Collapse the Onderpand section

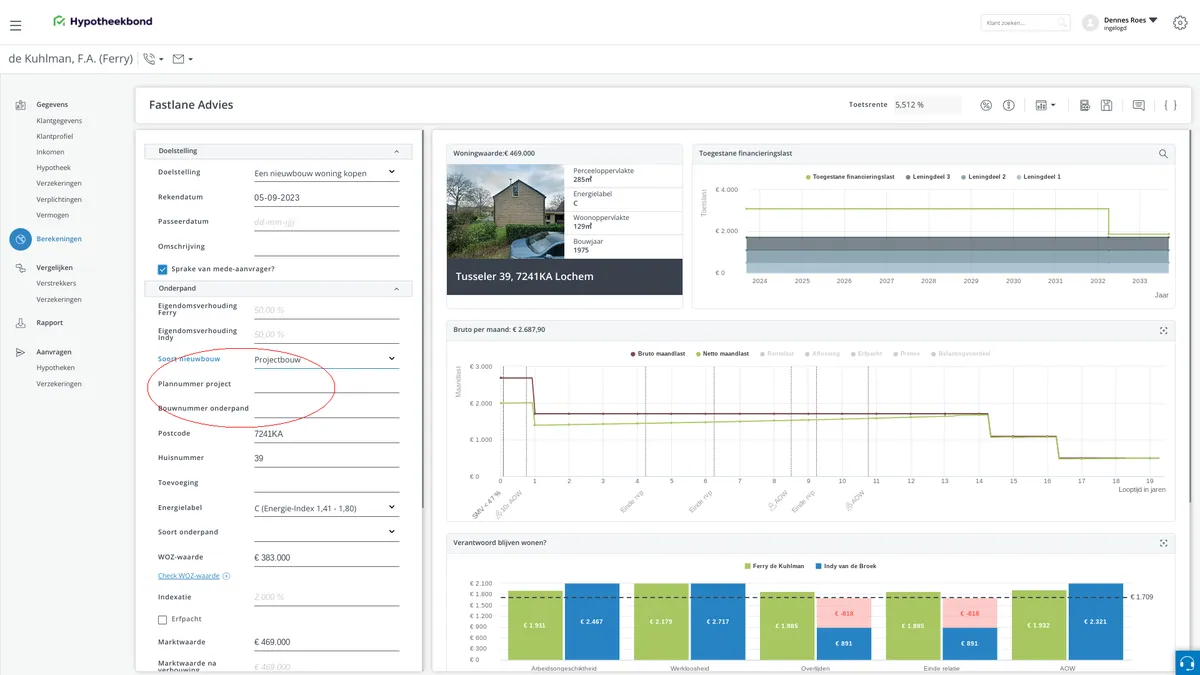(x=396, y=289)
